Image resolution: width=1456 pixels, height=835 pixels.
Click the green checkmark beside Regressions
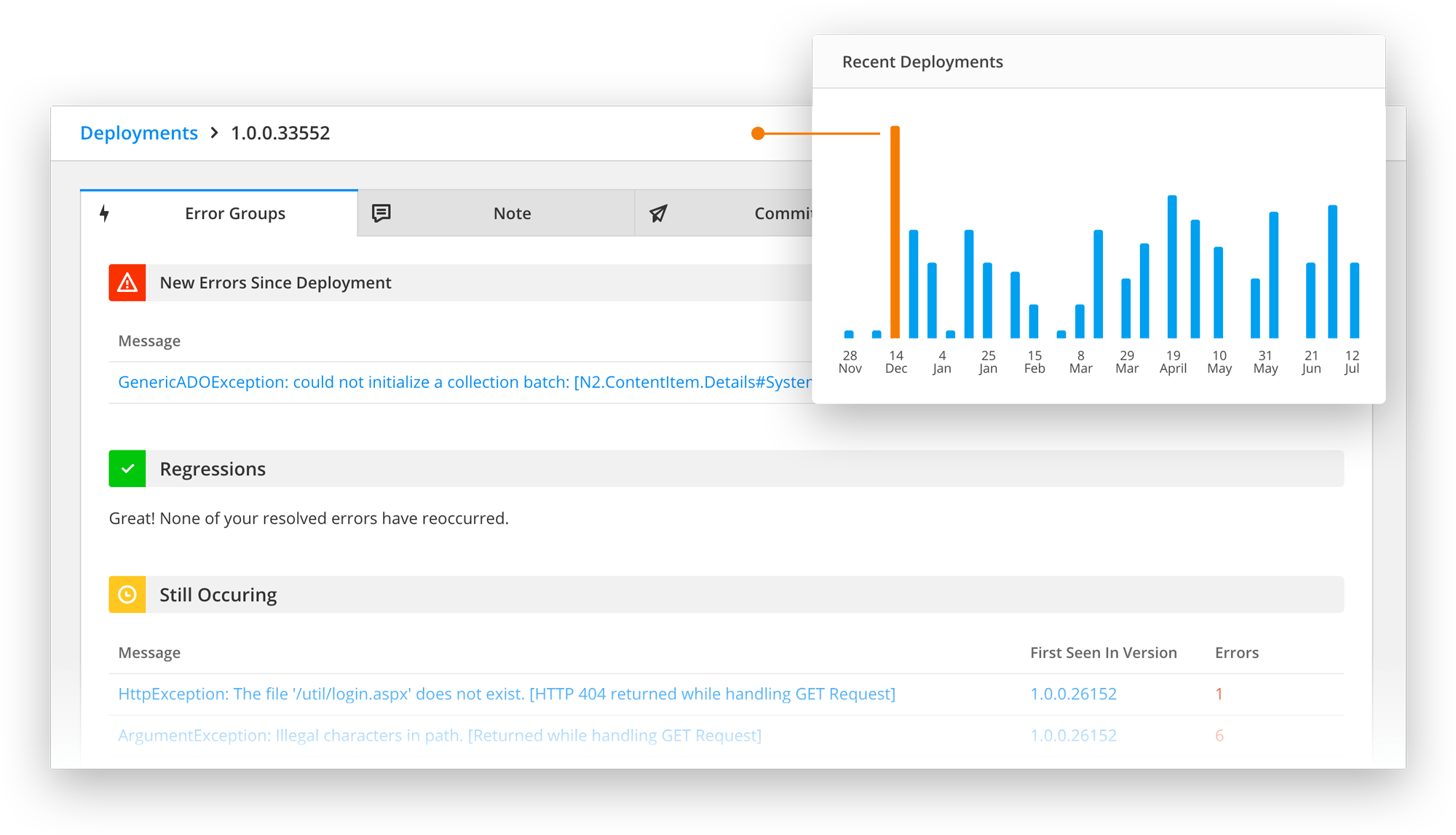[127, 468]
